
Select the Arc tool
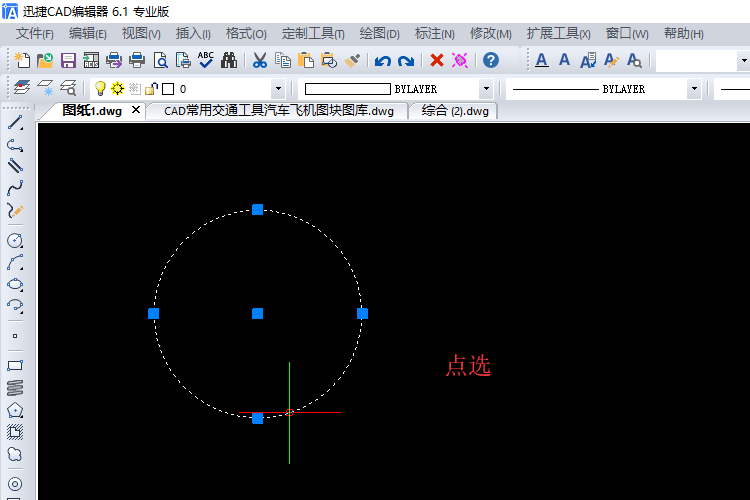click(x=15, y=262)
